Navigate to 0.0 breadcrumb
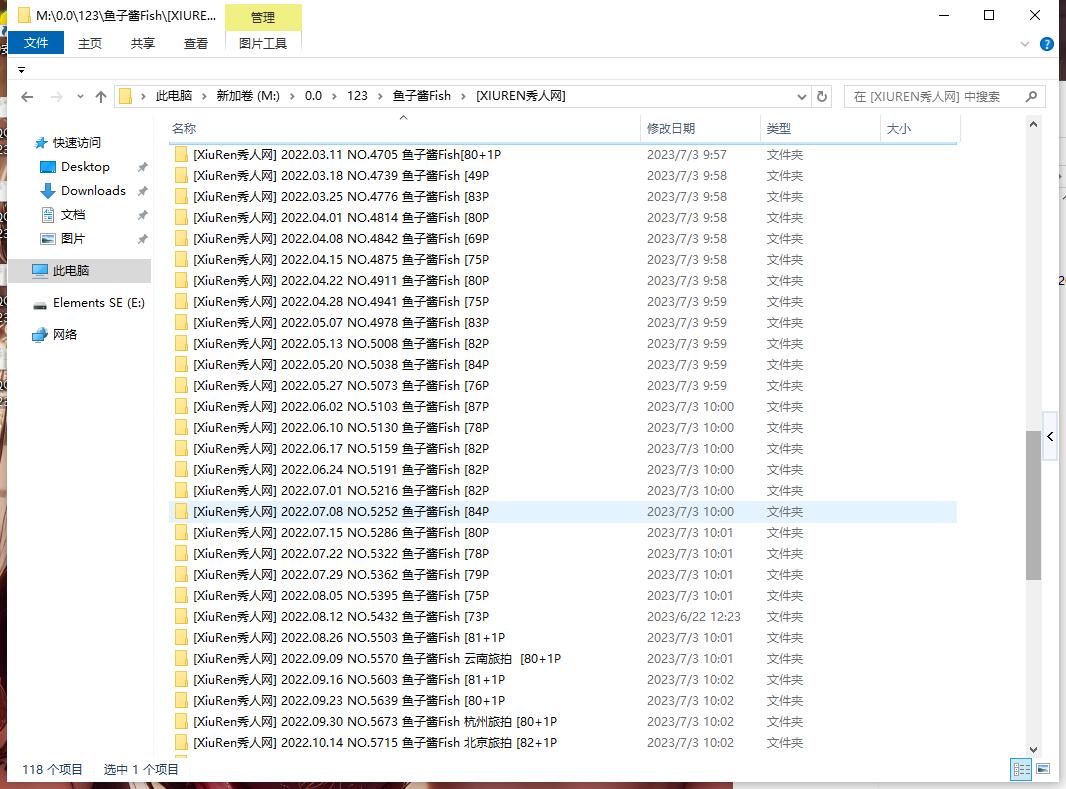The width and height of the screenshot is (1066, 789). (313, 97)
